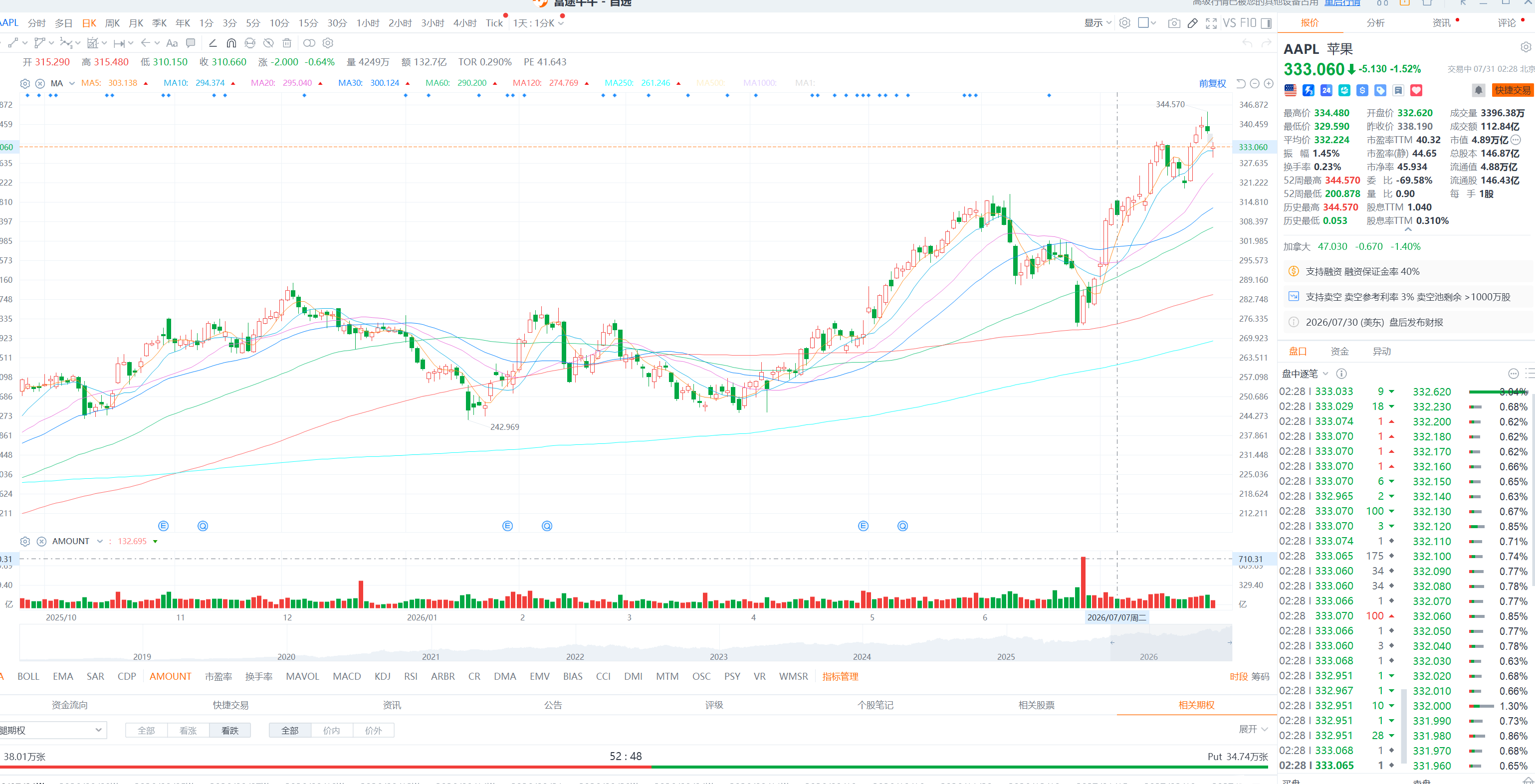Toggle the right side panel icon
The width and height of the screenshot is (1535, 784).
(1266, 23)
